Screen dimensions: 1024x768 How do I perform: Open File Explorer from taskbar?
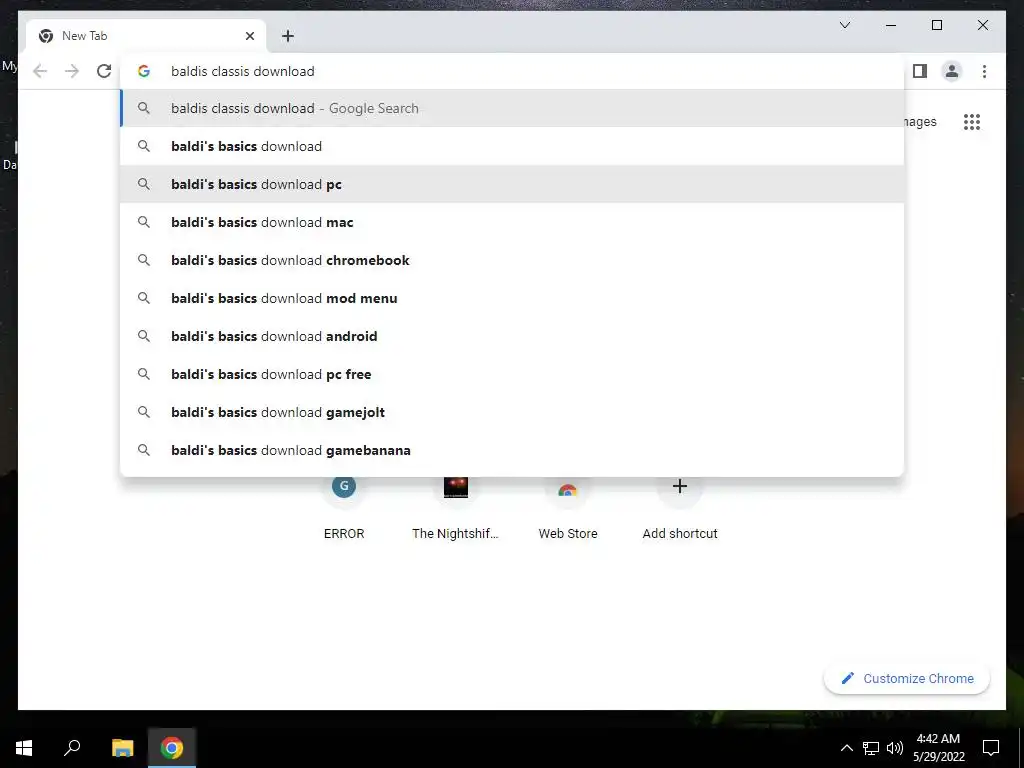(122, 748)
